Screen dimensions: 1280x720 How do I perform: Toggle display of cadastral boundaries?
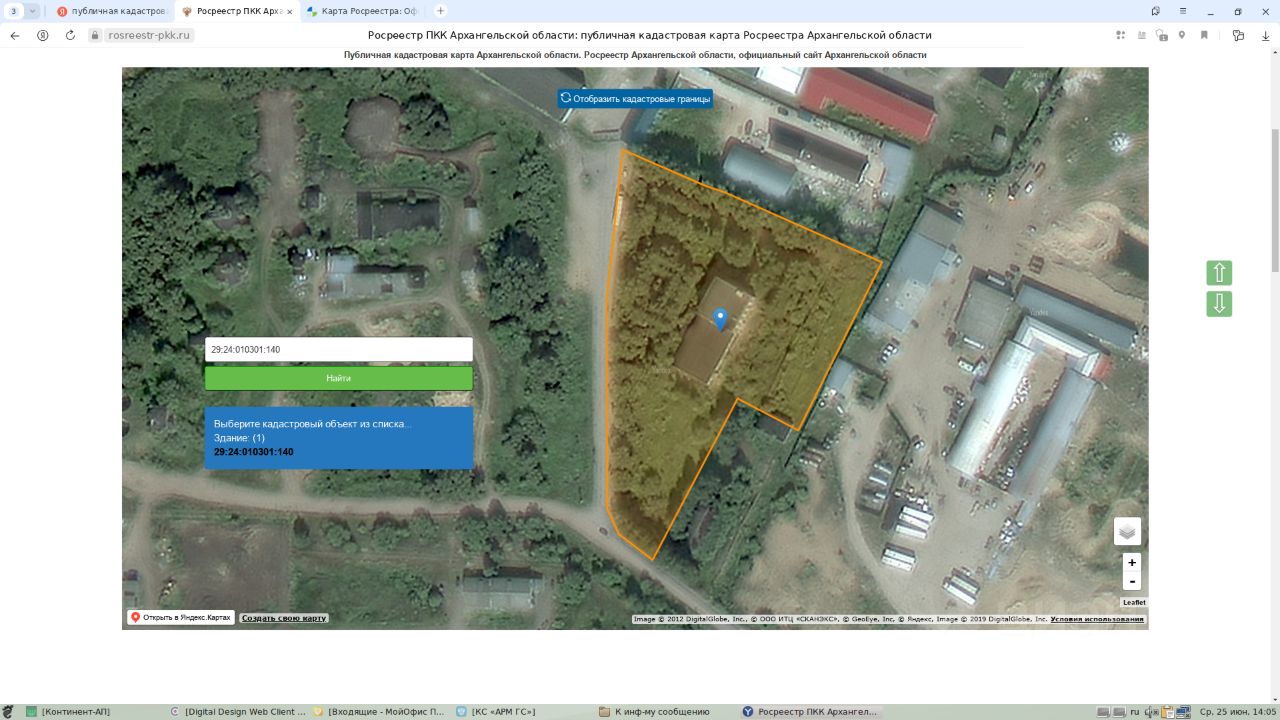635,98
